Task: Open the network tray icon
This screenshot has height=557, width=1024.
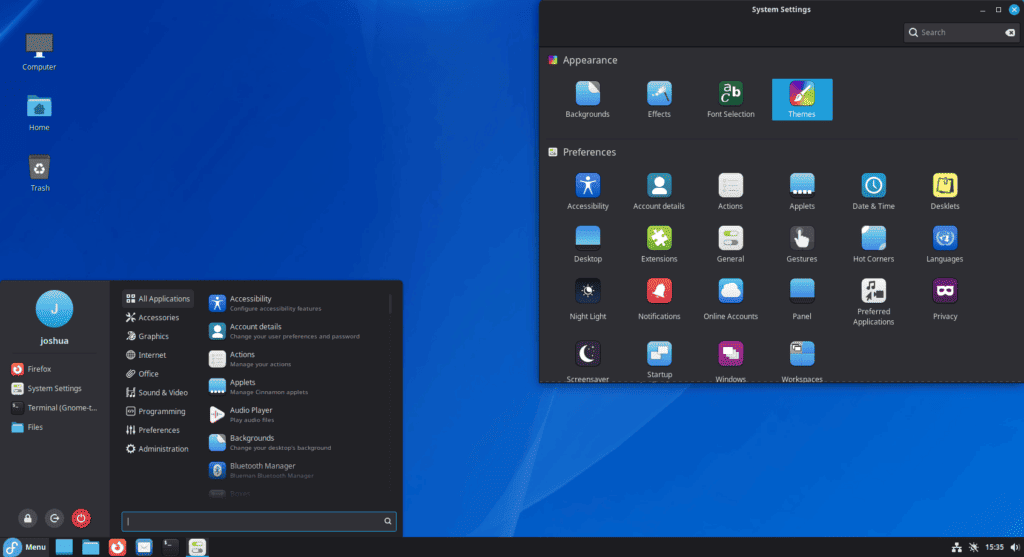Action: coord(956,547)
